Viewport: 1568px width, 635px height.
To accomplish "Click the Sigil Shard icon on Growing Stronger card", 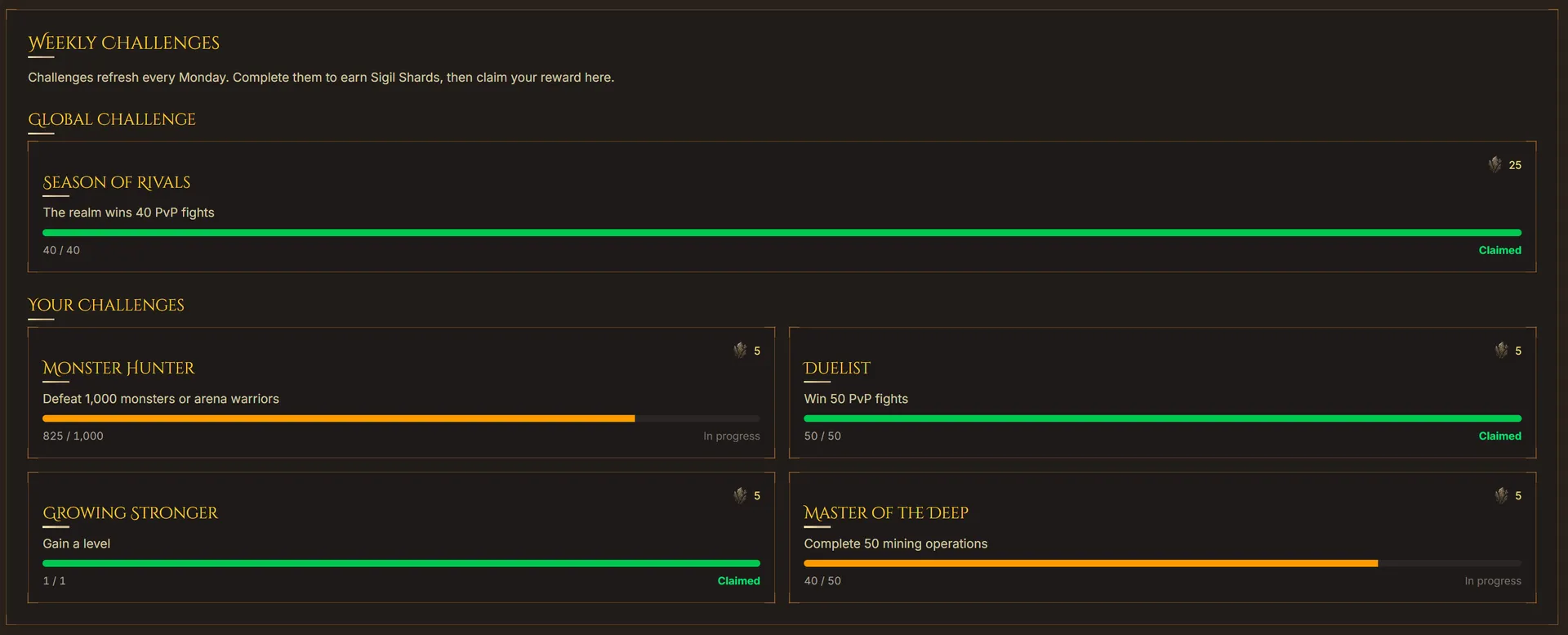I will click(740, 494).
